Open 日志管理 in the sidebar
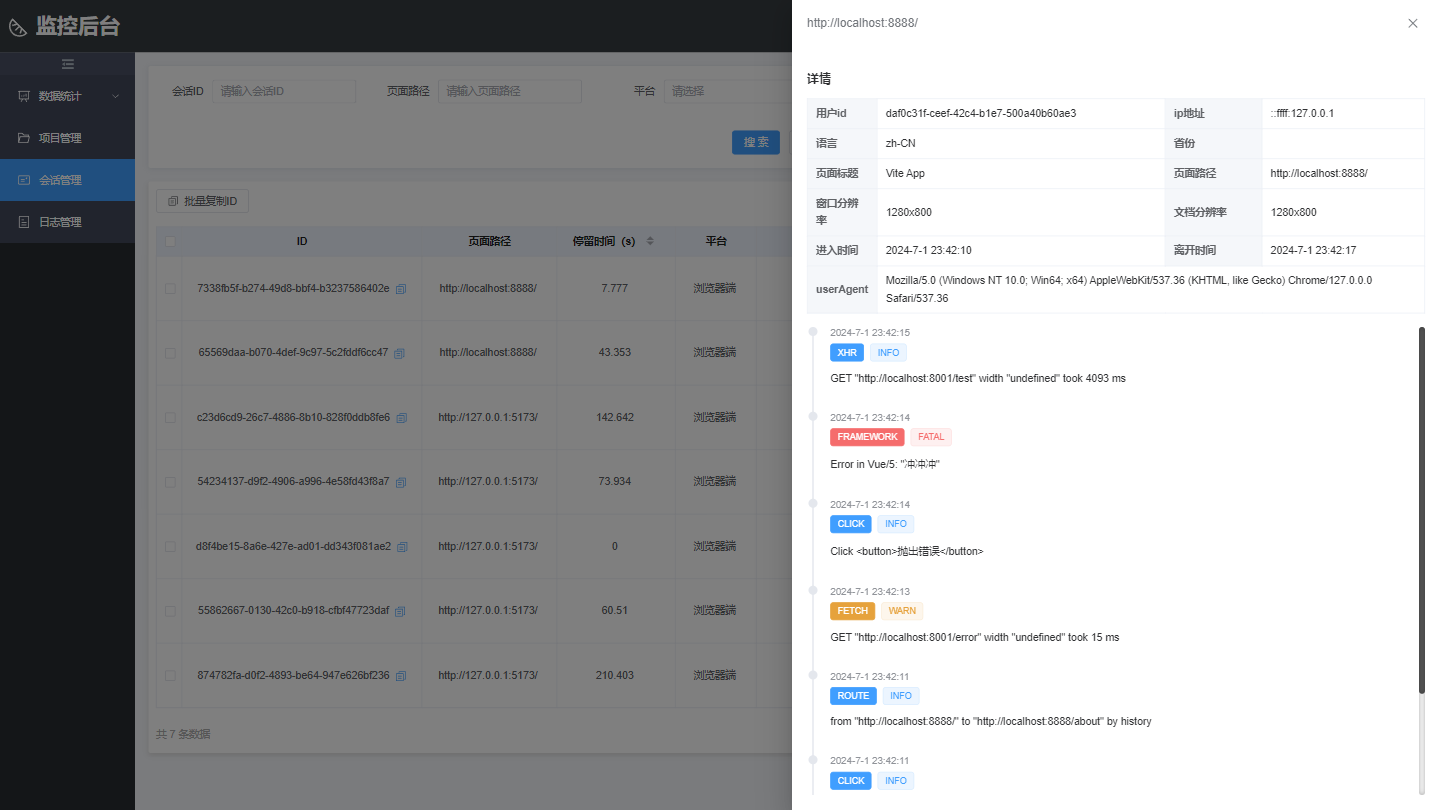The width and height of the screenshot is (1440, 810). [x=67, y=222]
